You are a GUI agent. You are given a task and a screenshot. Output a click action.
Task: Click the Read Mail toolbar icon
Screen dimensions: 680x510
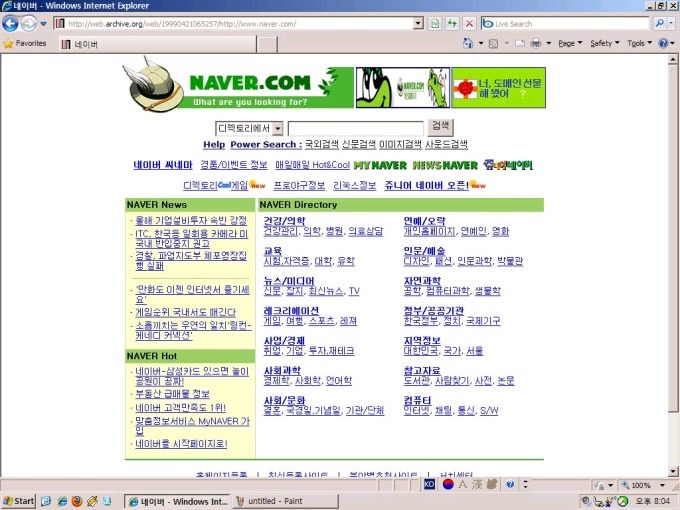520,43
